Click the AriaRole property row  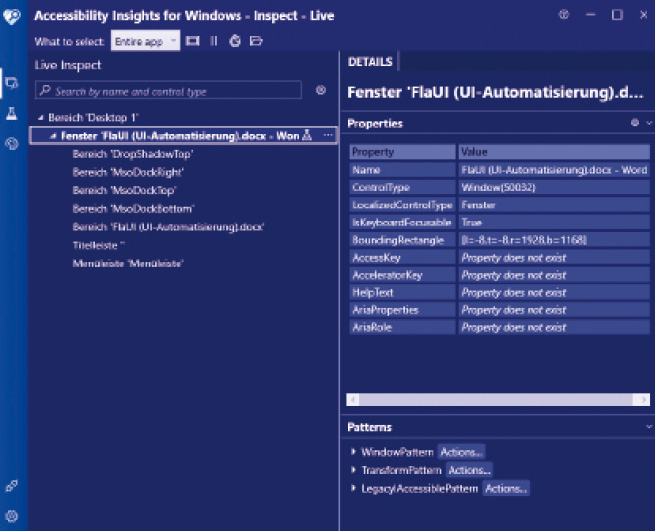click(500, 327)
